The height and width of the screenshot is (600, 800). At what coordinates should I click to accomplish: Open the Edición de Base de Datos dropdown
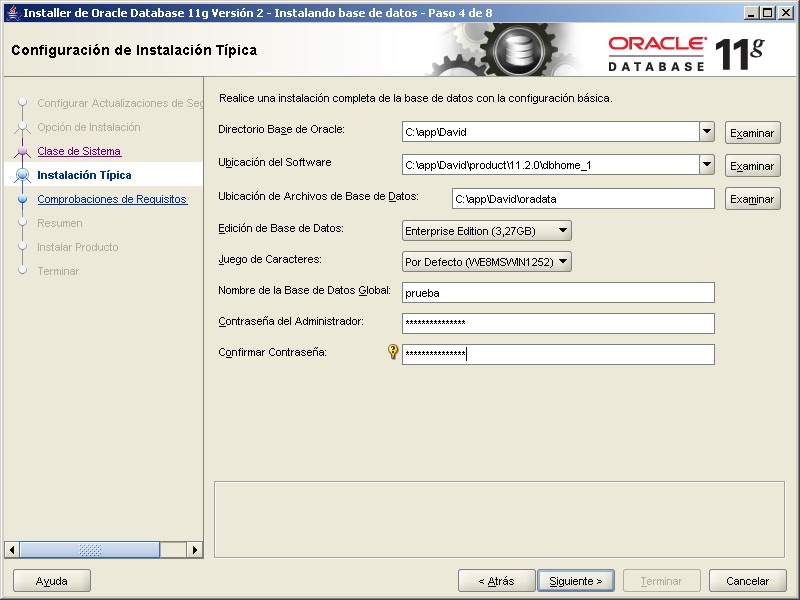click(x=487, y=231)
